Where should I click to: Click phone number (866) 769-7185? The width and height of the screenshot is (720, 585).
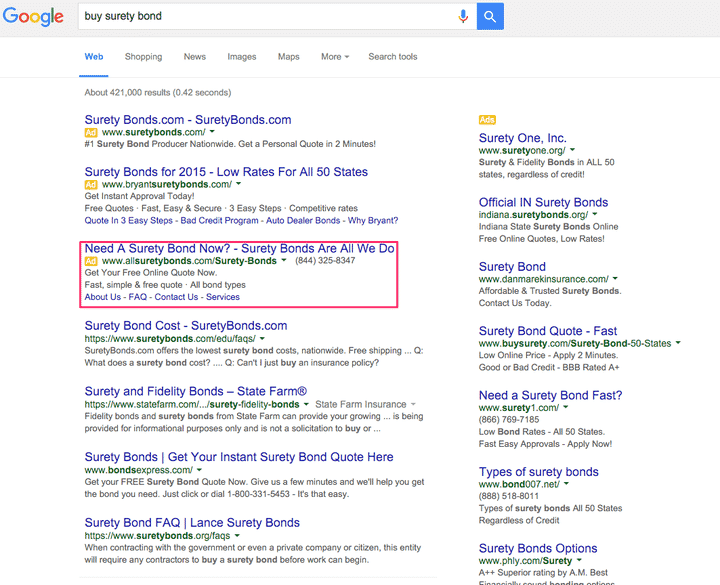[509, 419]
